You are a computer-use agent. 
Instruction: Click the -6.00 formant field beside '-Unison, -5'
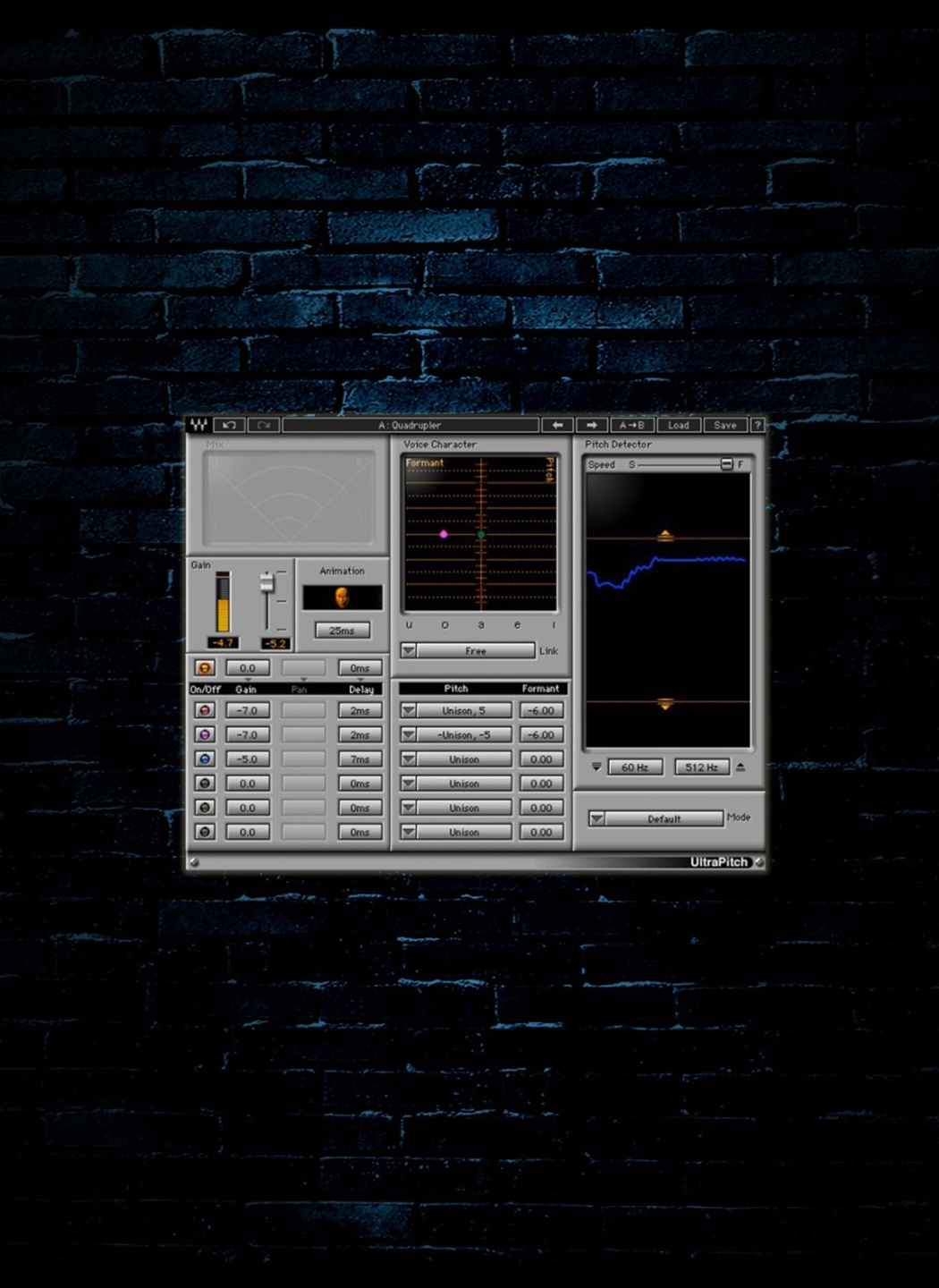[541, 734]
